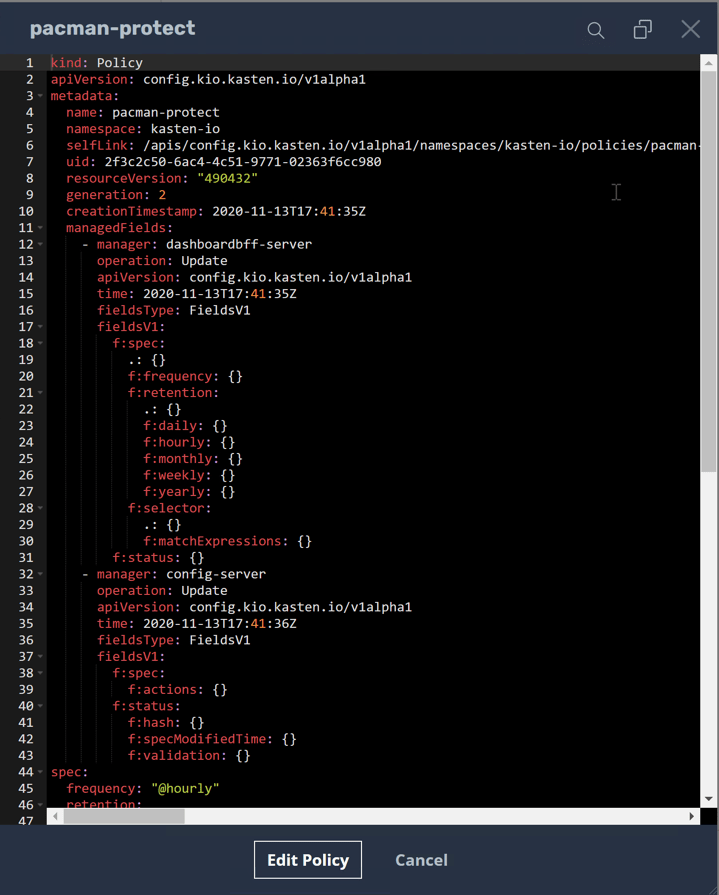Click the creationTimestamp value
Image resolution: width=719 pixels, height=895 pixels.
pos(289,211)
